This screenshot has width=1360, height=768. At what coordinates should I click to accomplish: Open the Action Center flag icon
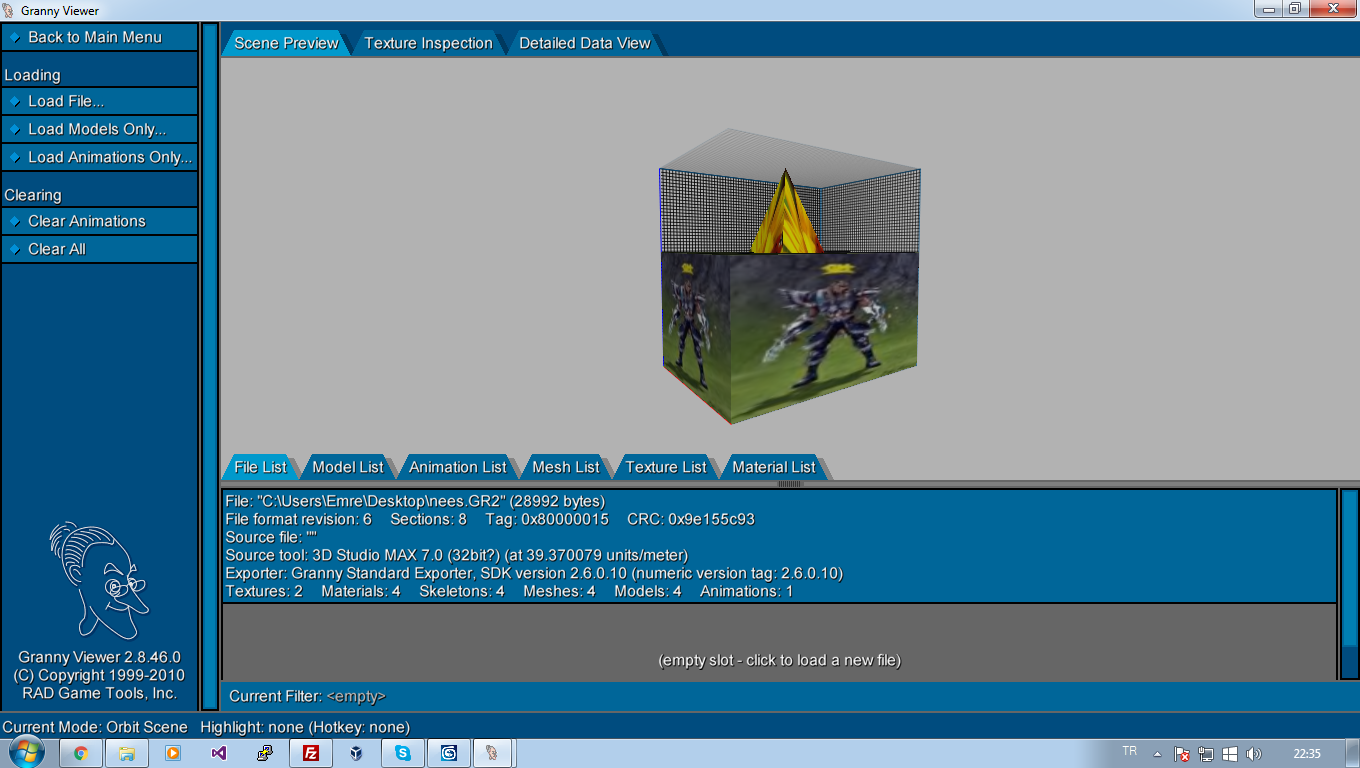coord(1182,754)
